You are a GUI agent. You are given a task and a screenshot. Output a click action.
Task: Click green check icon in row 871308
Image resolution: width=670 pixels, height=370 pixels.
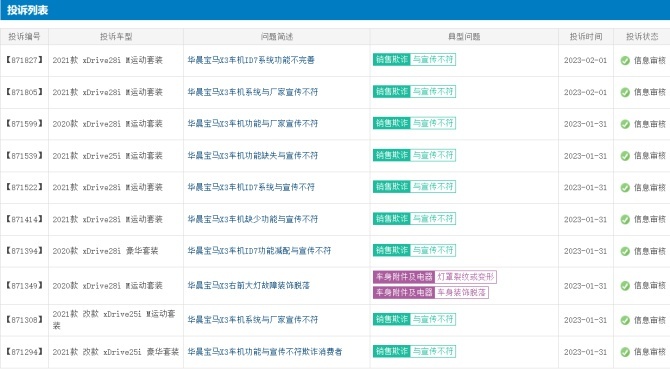click(x=625, y=320)
